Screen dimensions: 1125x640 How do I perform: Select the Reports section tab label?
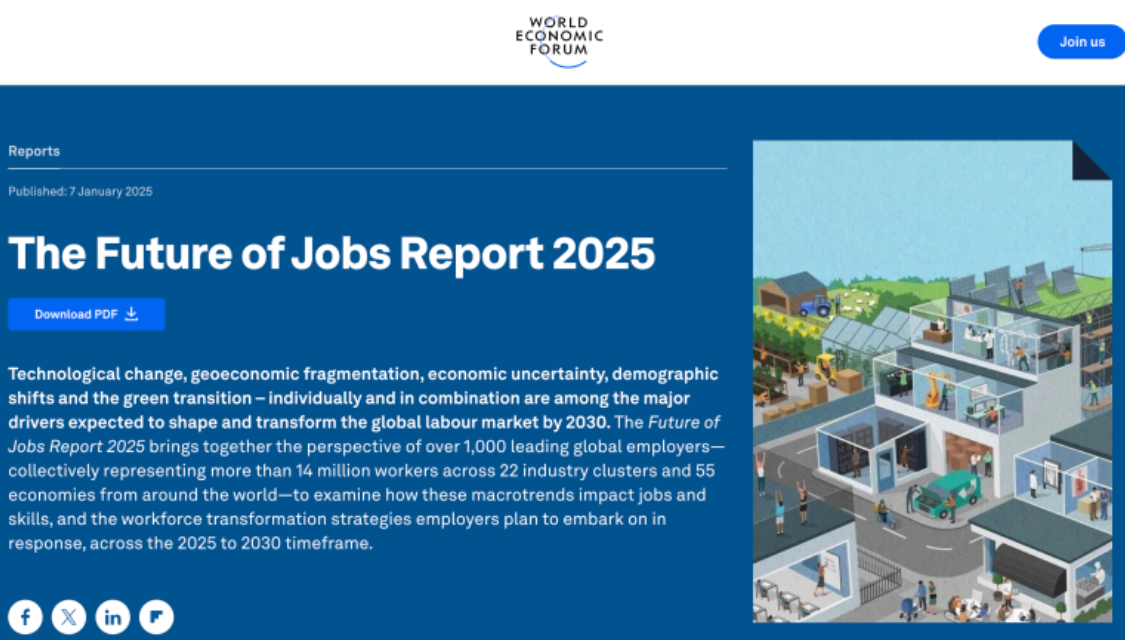[x=34, y=151]
